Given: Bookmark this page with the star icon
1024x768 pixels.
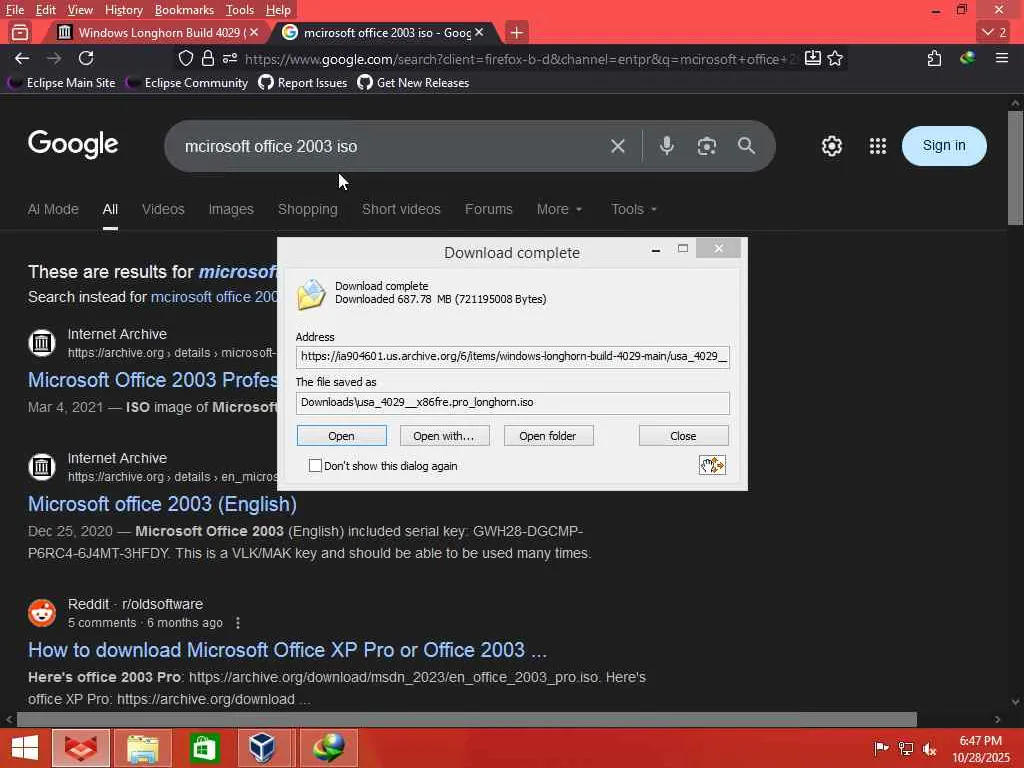Looking at the screenshot, I should click(835, 59).
